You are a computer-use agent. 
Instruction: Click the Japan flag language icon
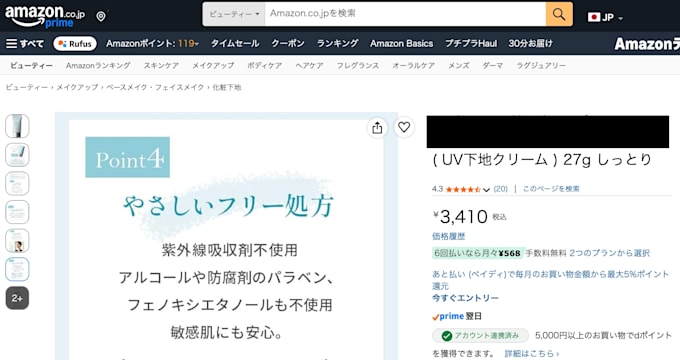point(594,17)
